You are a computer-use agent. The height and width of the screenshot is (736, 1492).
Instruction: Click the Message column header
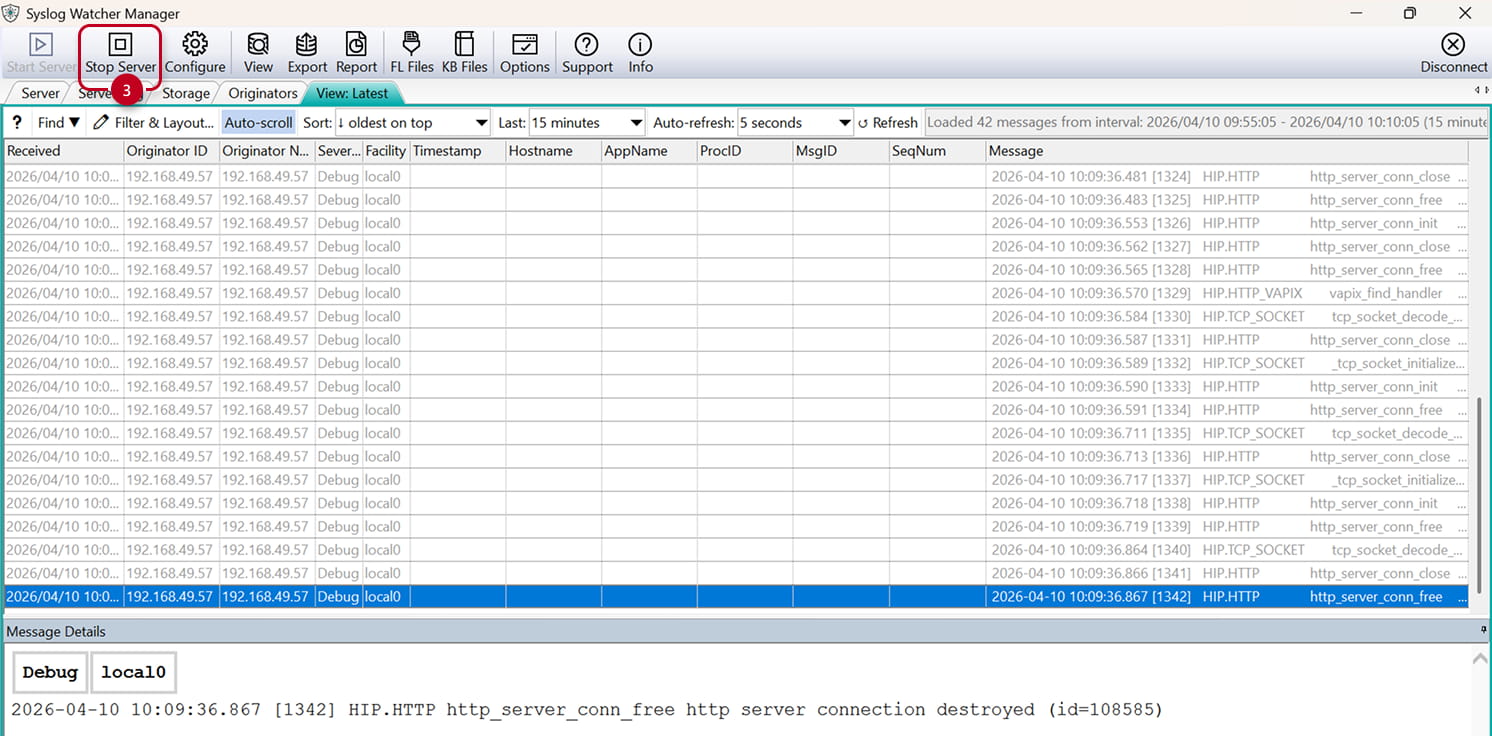pos(1227,151)
